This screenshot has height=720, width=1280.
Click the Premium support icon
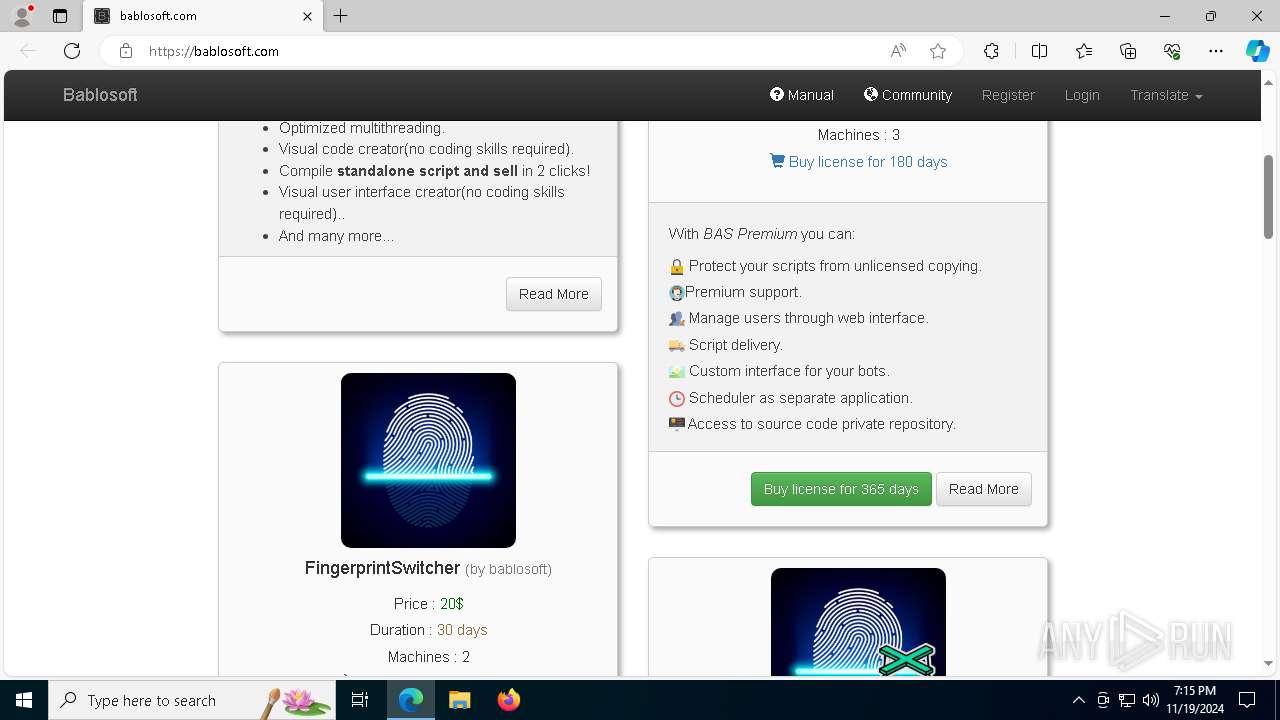point(677,293)
